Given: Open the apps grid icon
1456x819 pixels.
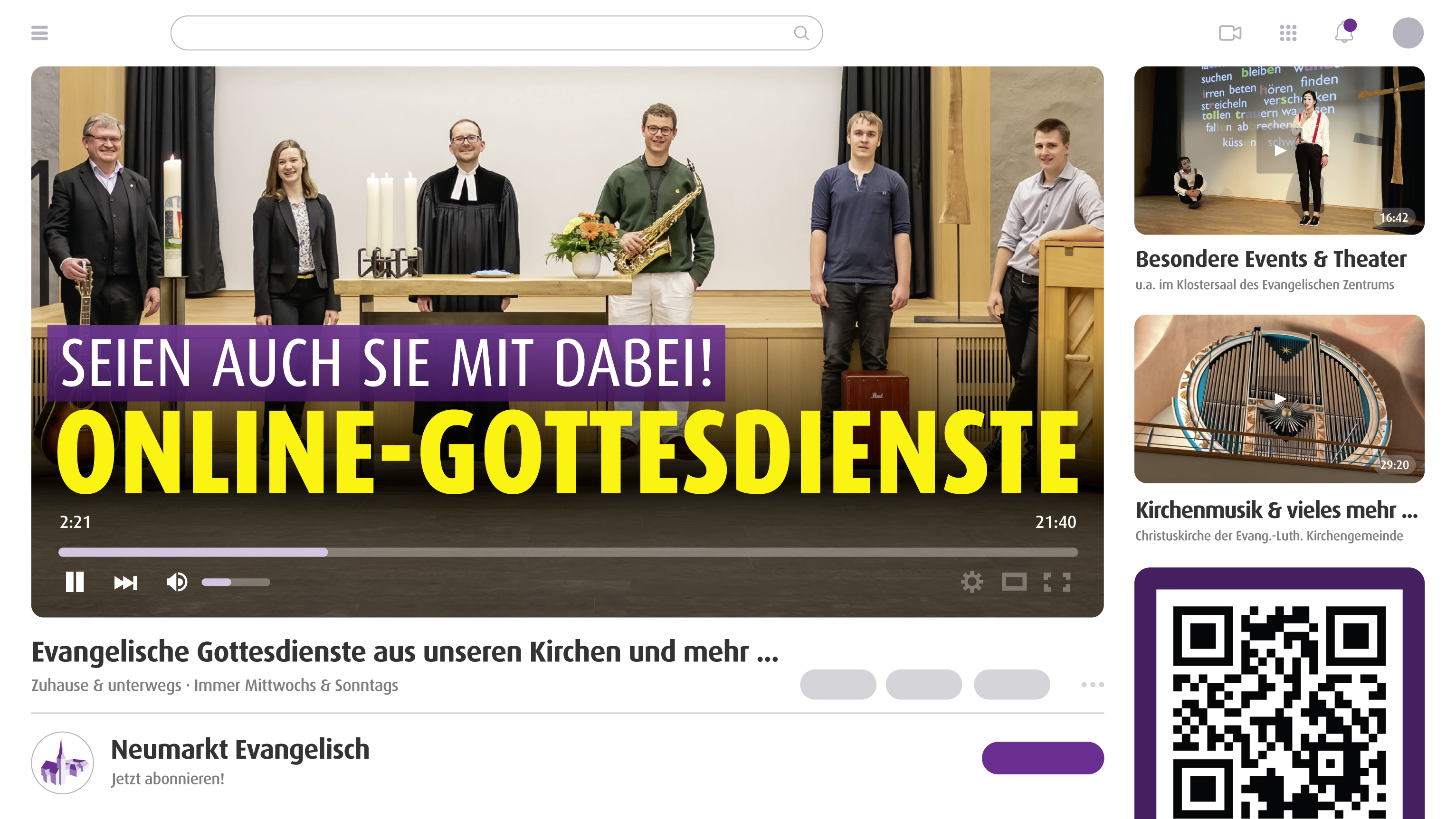Looking at the screenshot, I should [1287, 33].
